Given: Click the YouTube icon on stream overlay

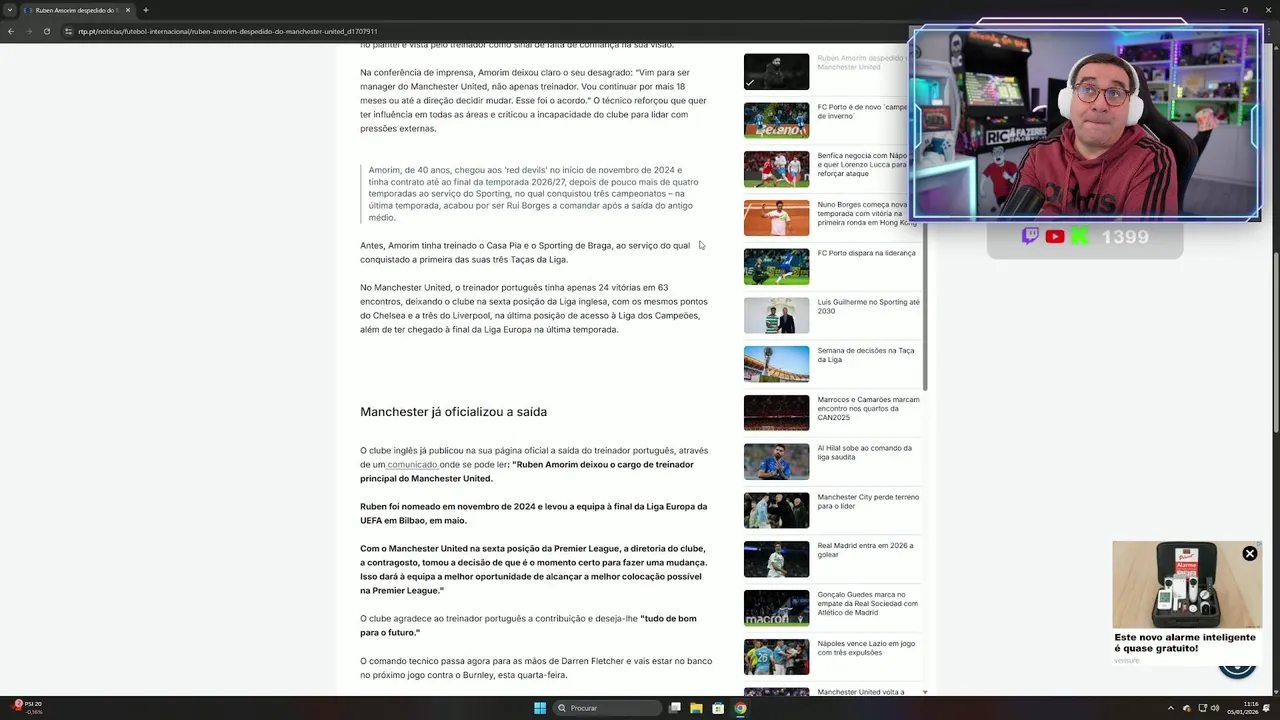Looking at the screenshot, I should (x=1055, y=237).
